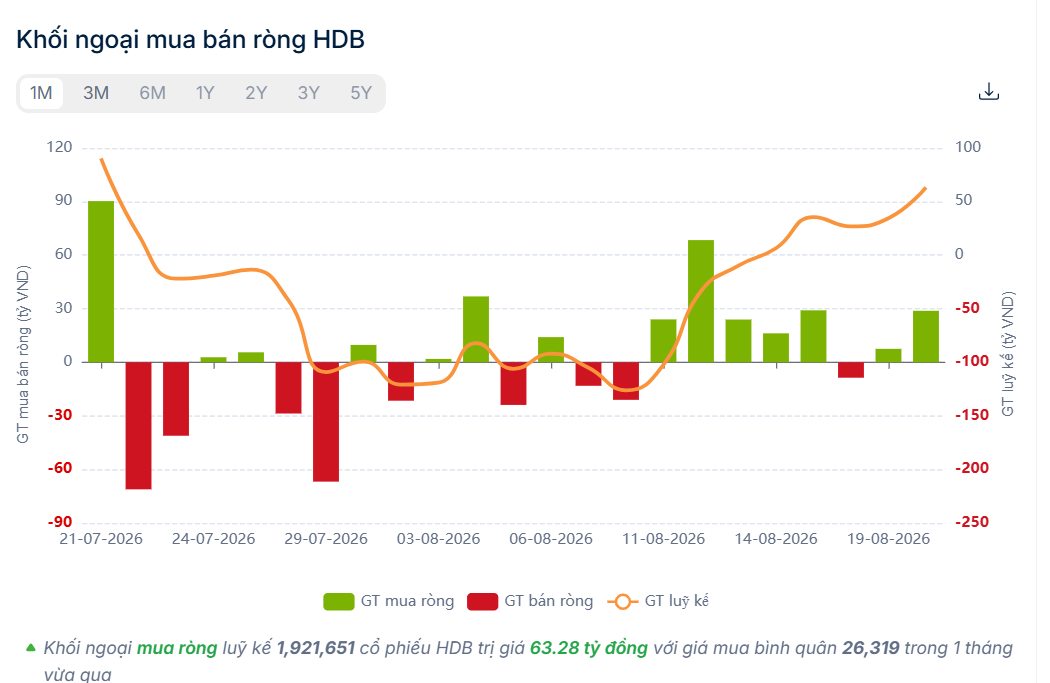Image resolution: width=1050 pixels, height=683 pixels.
Task: Click the deep red bar after 29-07-2026
Action: pyautogui.click(x=326, y=422)
